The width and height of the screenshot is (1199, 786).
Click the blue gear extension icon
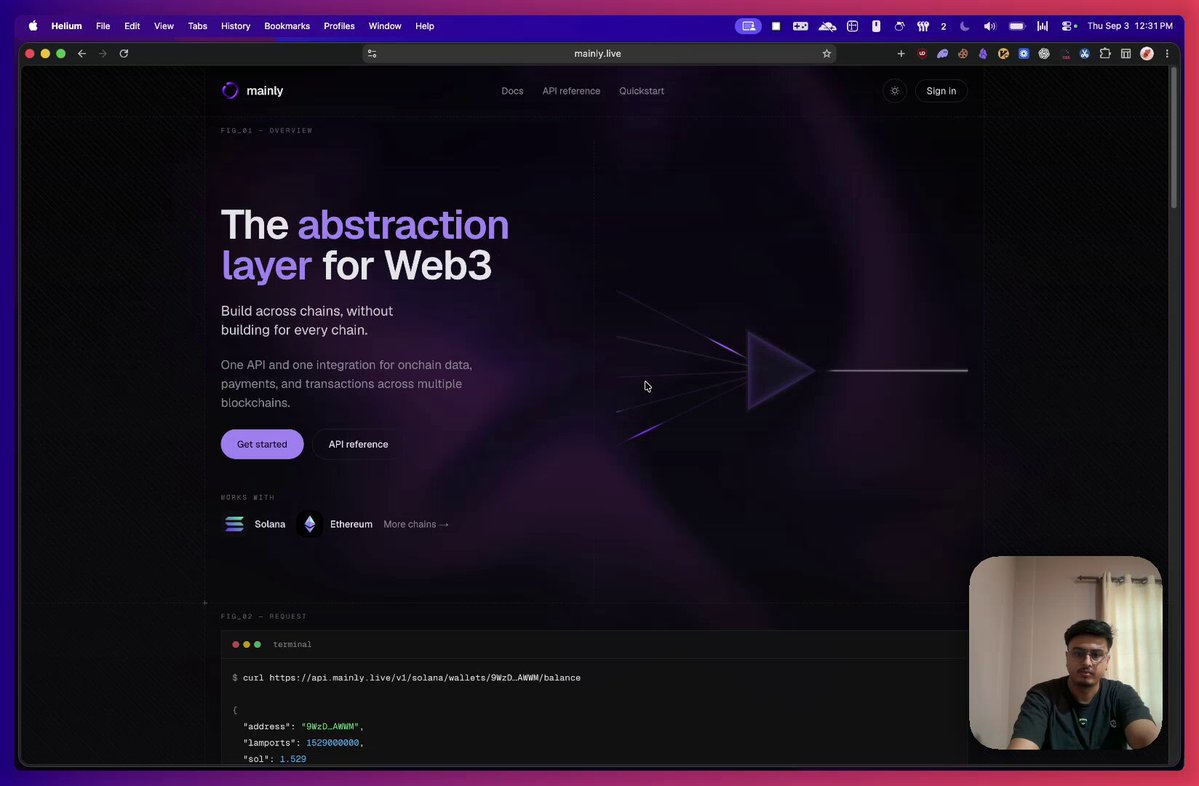1024,54
